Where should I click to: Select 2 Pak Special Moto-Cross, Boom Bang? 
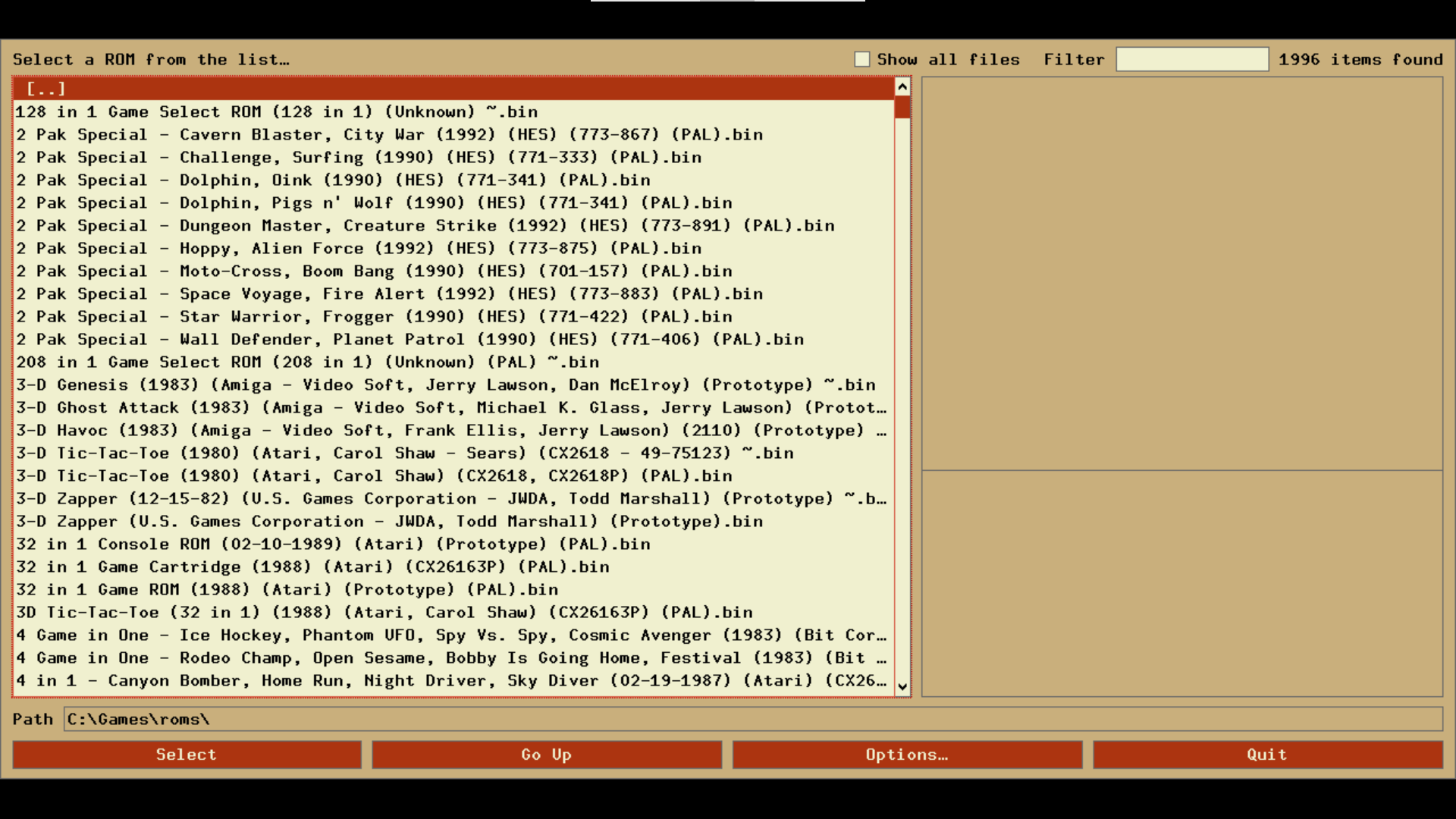(453, 271)
